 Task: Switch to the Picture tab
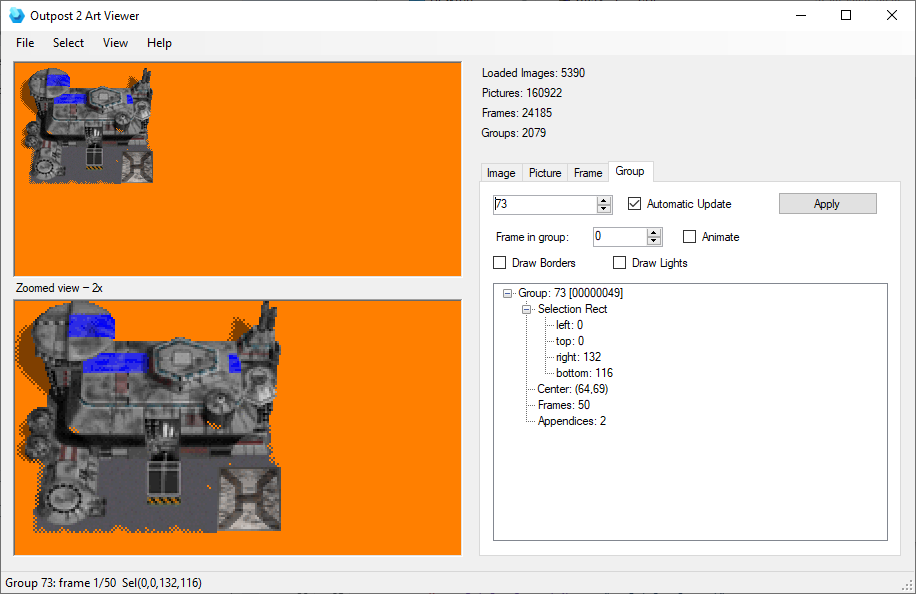544,173
